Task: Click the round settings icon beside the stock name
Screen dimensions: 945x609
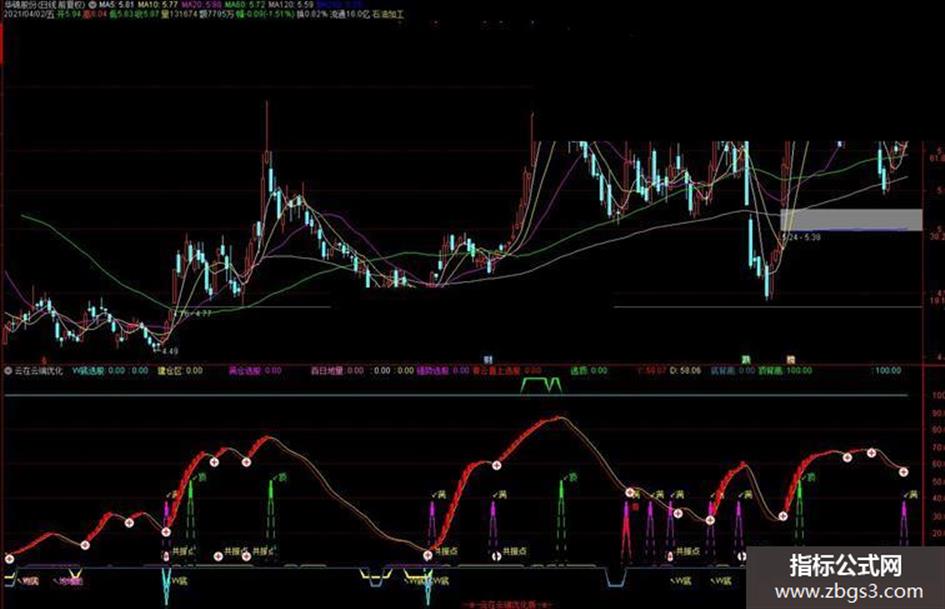Action: [92, 4]
